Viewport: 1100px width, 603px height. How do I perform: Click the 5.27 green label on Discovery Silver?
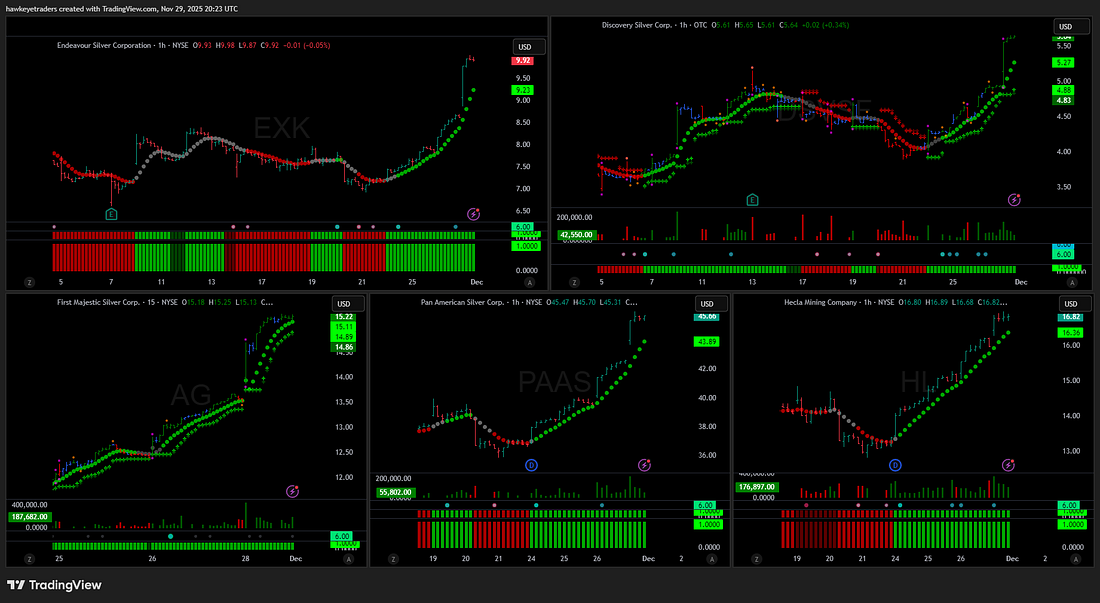[1064, 62]
